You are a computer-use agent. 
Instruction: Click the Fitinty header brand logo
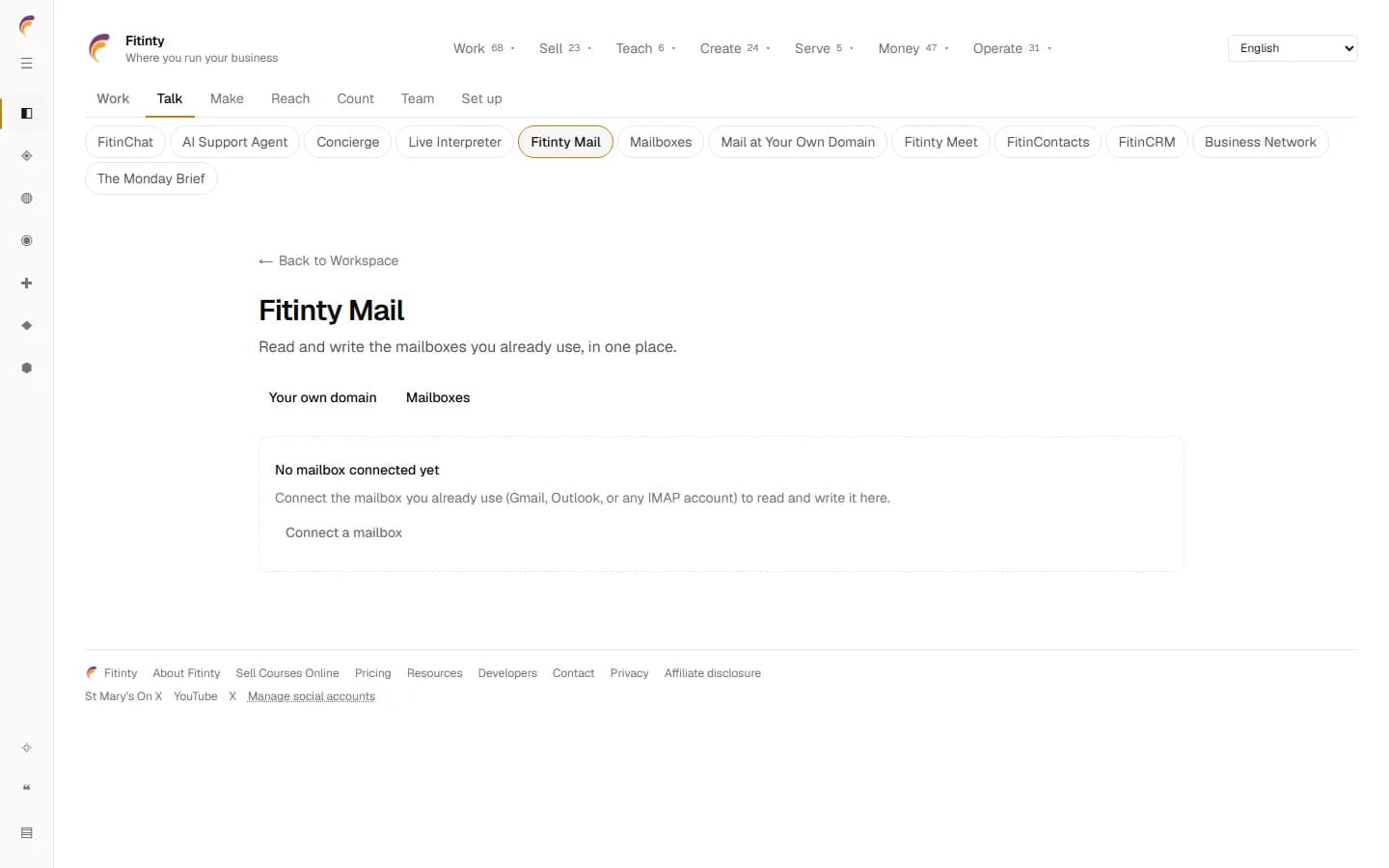[99, 48]
